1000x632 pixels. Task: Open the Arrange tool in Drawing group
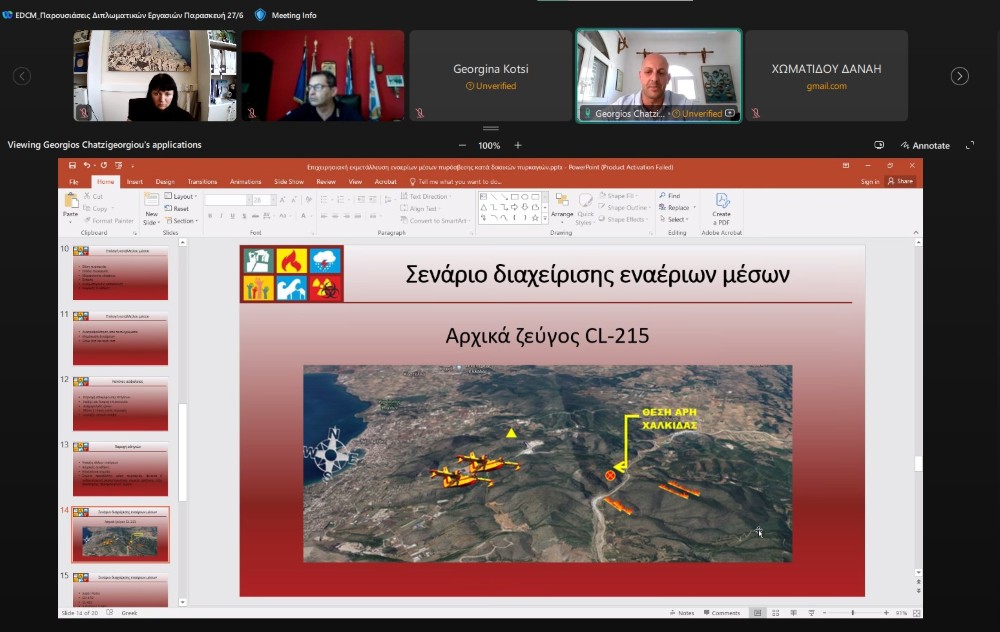(x=562, y=206)
